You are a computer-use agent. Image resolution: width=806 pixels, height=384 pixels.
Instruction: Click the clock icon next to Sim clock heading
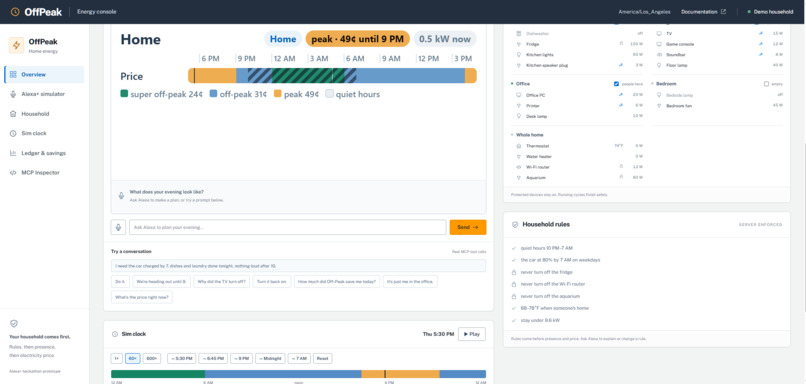(115, 334)
